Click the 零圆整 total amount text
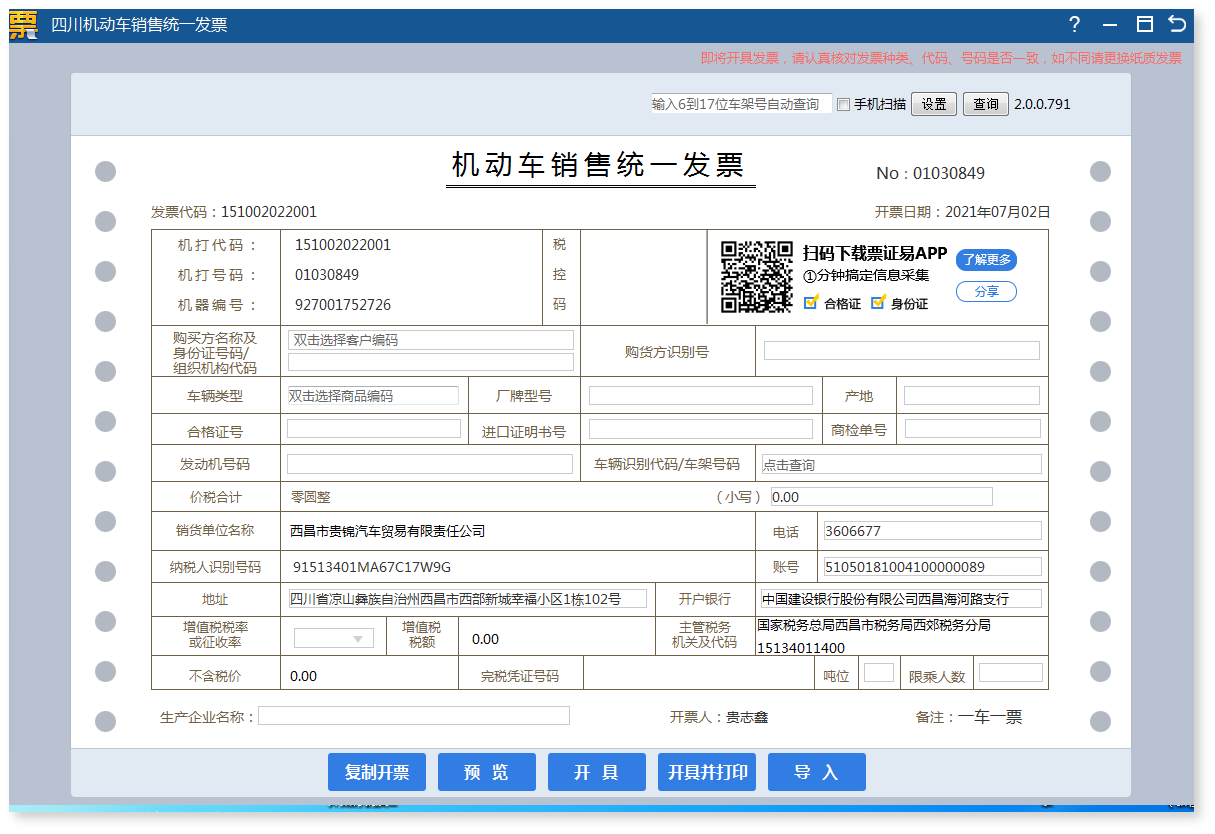The width and height of the screenshot is (1215, 834). (x=310, y=497)
